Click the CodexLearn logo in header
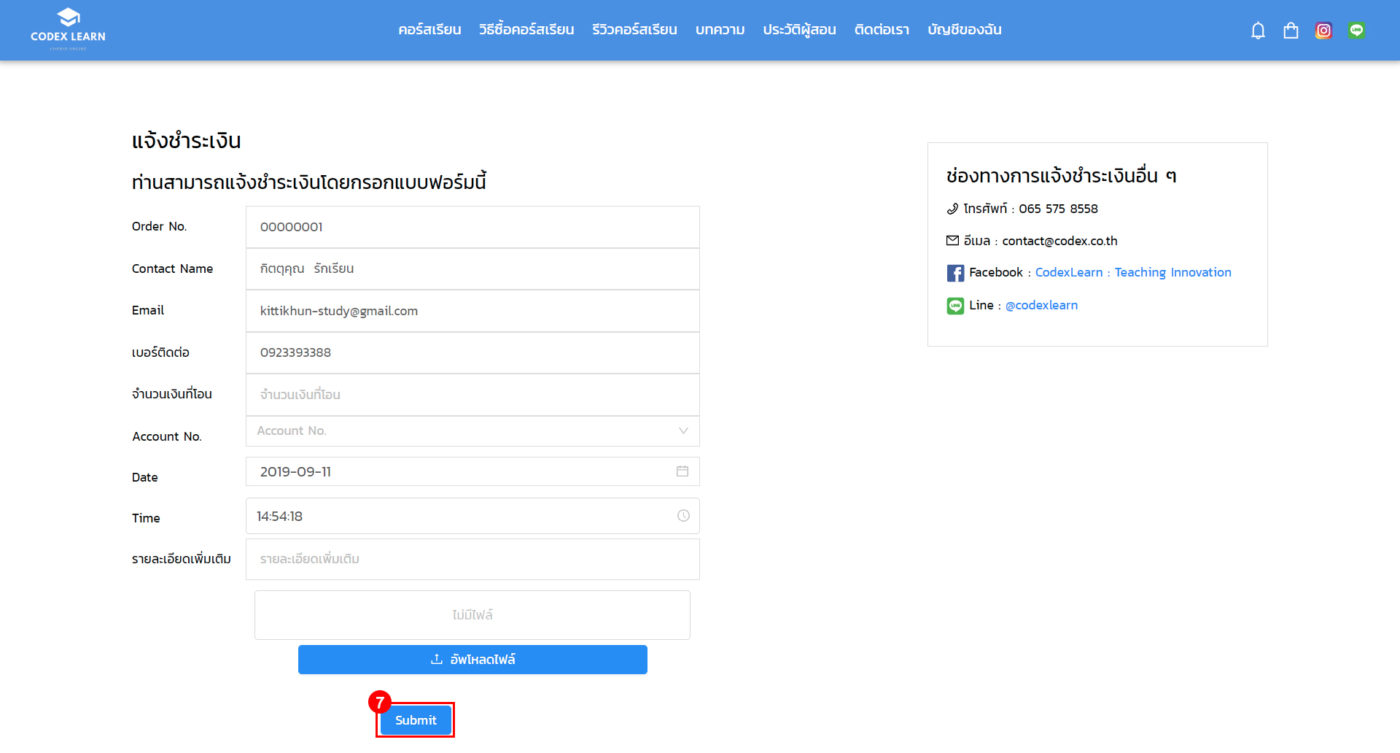This screenshot has width=1400, height=753. click(68, 29)
